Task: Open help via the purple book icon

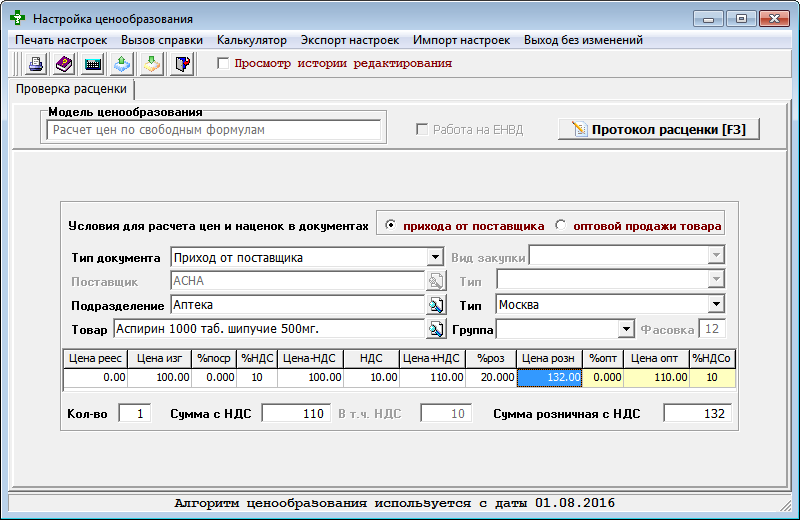Action: [64, 64]
